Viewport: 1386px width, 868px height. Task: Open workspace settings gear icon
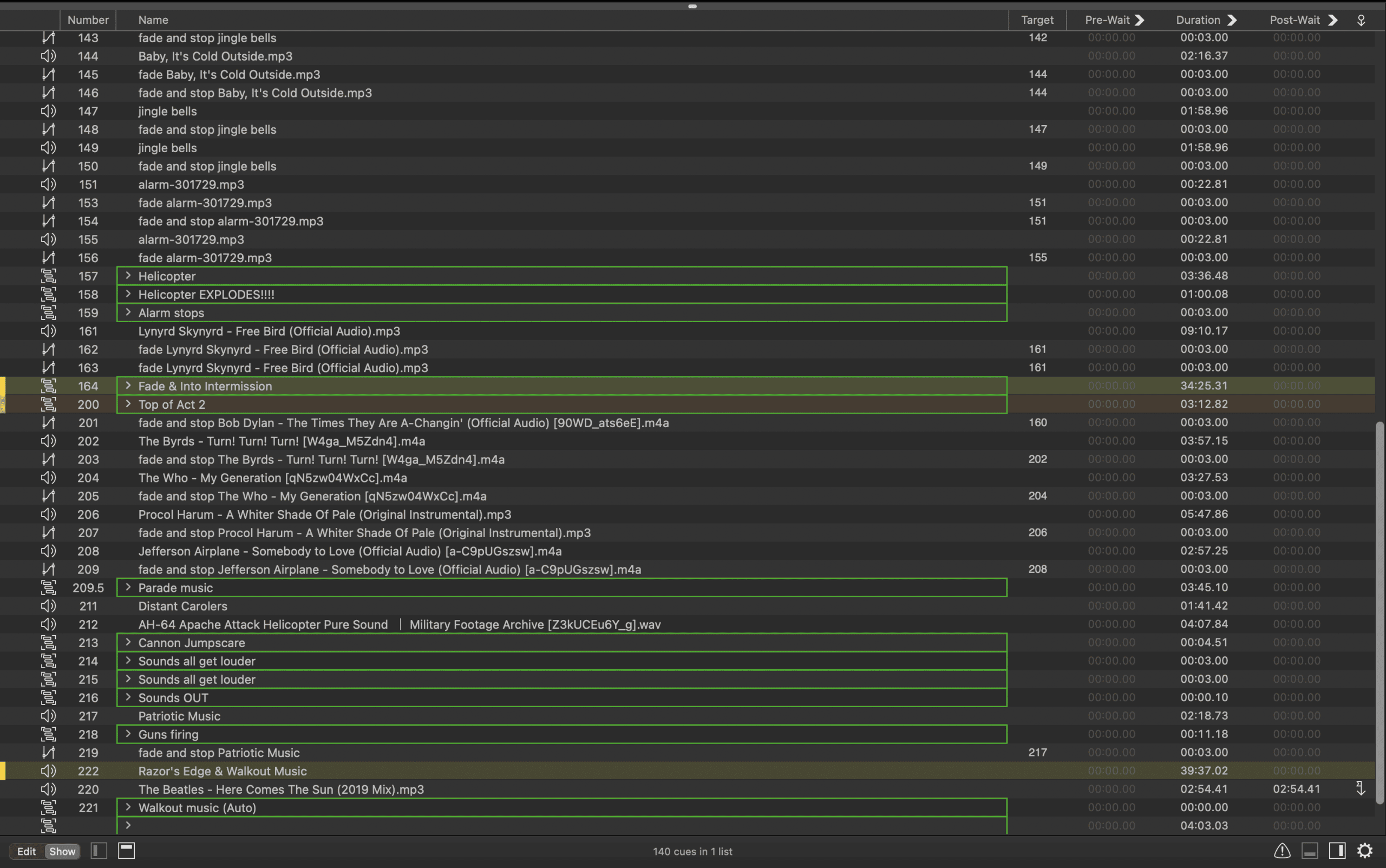pos(1364,850)
